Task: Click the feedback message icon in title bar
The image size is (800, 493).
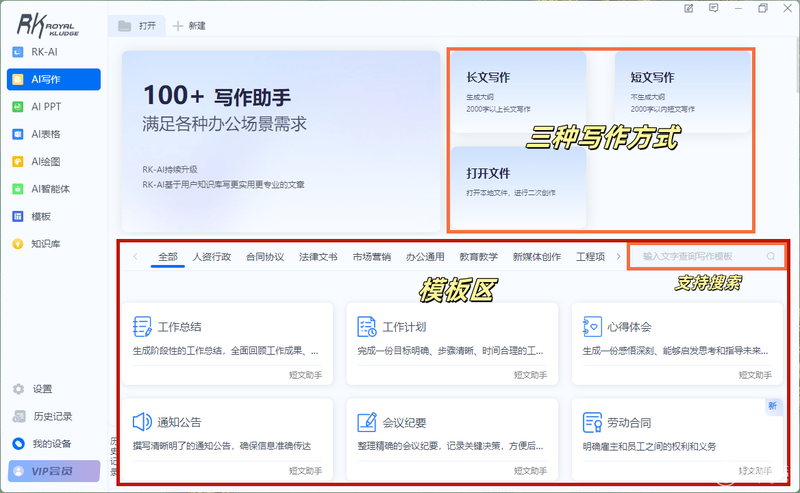Action: pyautogui.click(x=714, y=8)
